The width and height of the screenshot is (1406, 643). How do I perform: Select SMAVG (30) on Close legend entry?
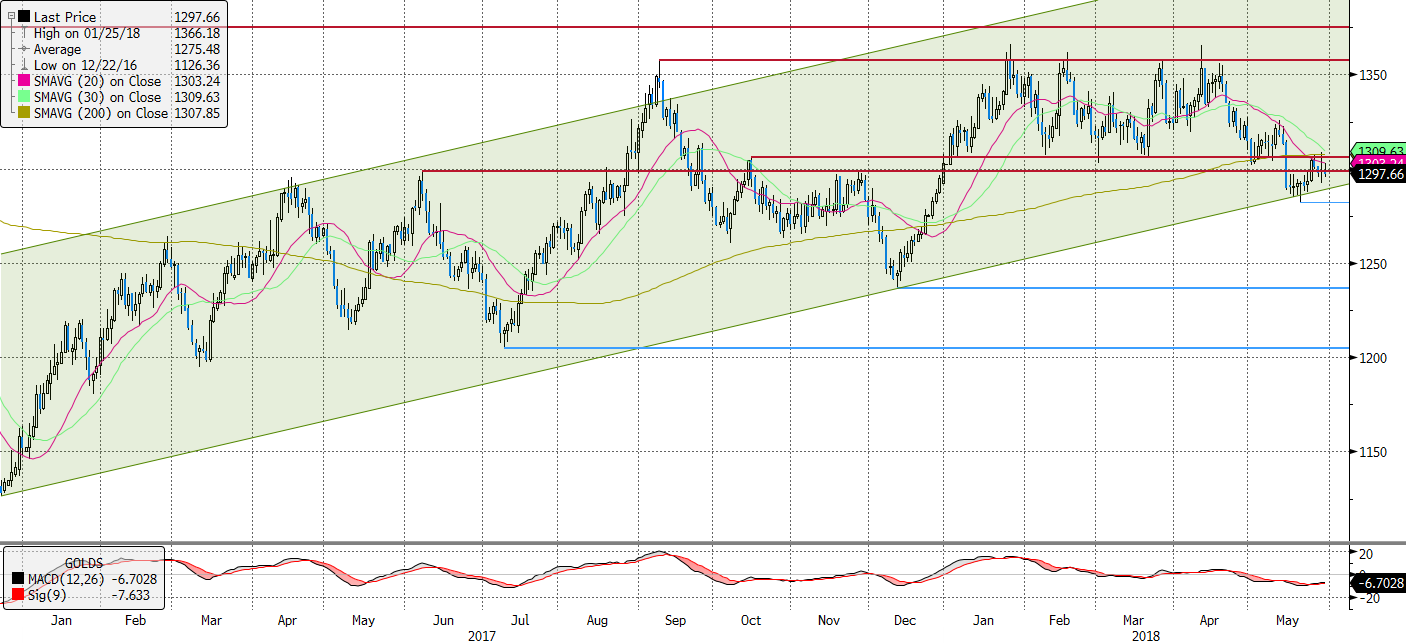click(97, 97)
